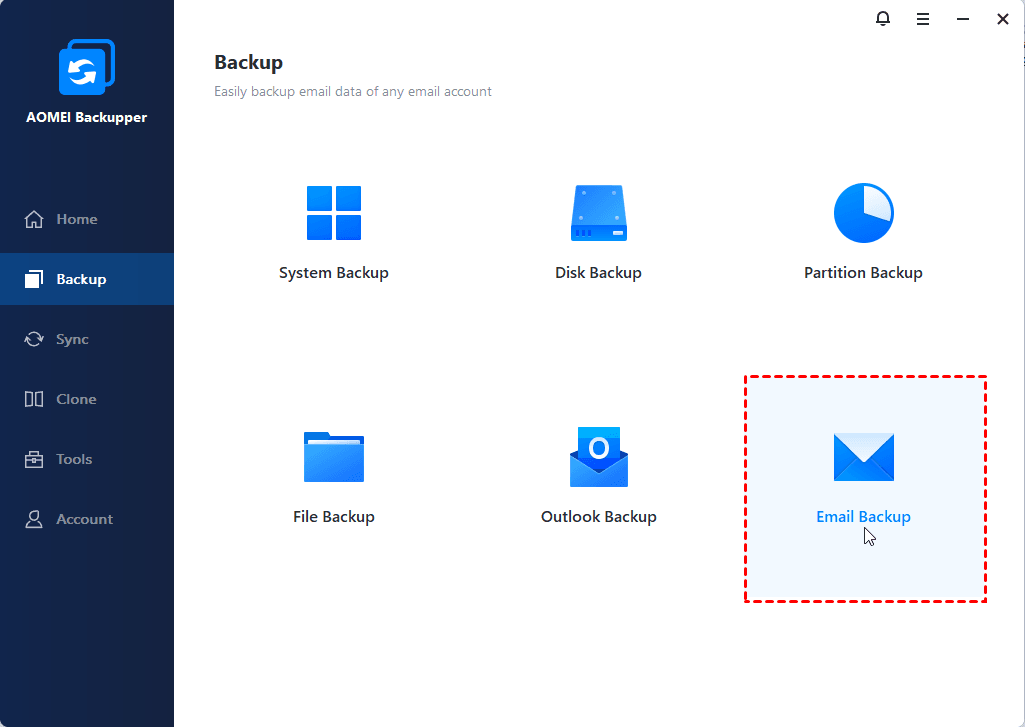1025x727 pixels.
Task: Click the AOMEI Backupper logo
Action: (87, 67)
